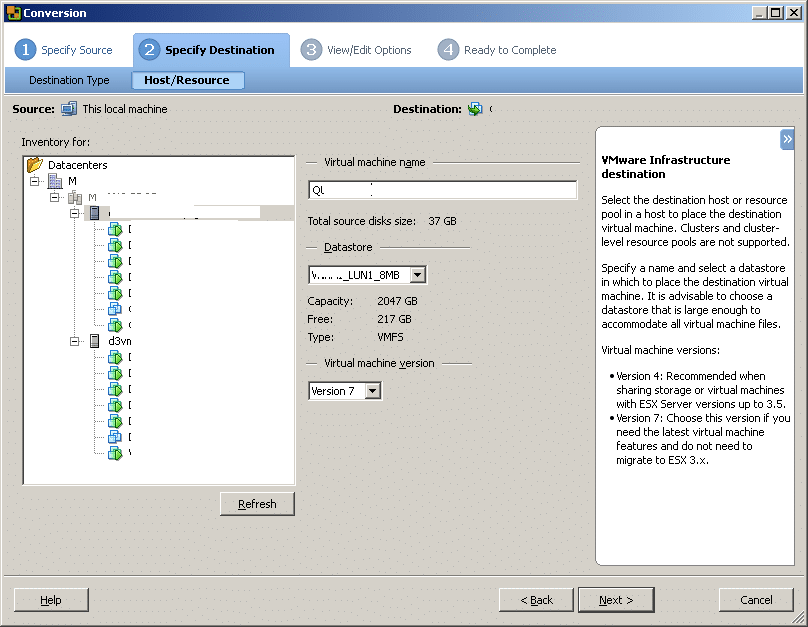
Task: Click the local machine computer icon beside Source
Action: coord(69,109)
